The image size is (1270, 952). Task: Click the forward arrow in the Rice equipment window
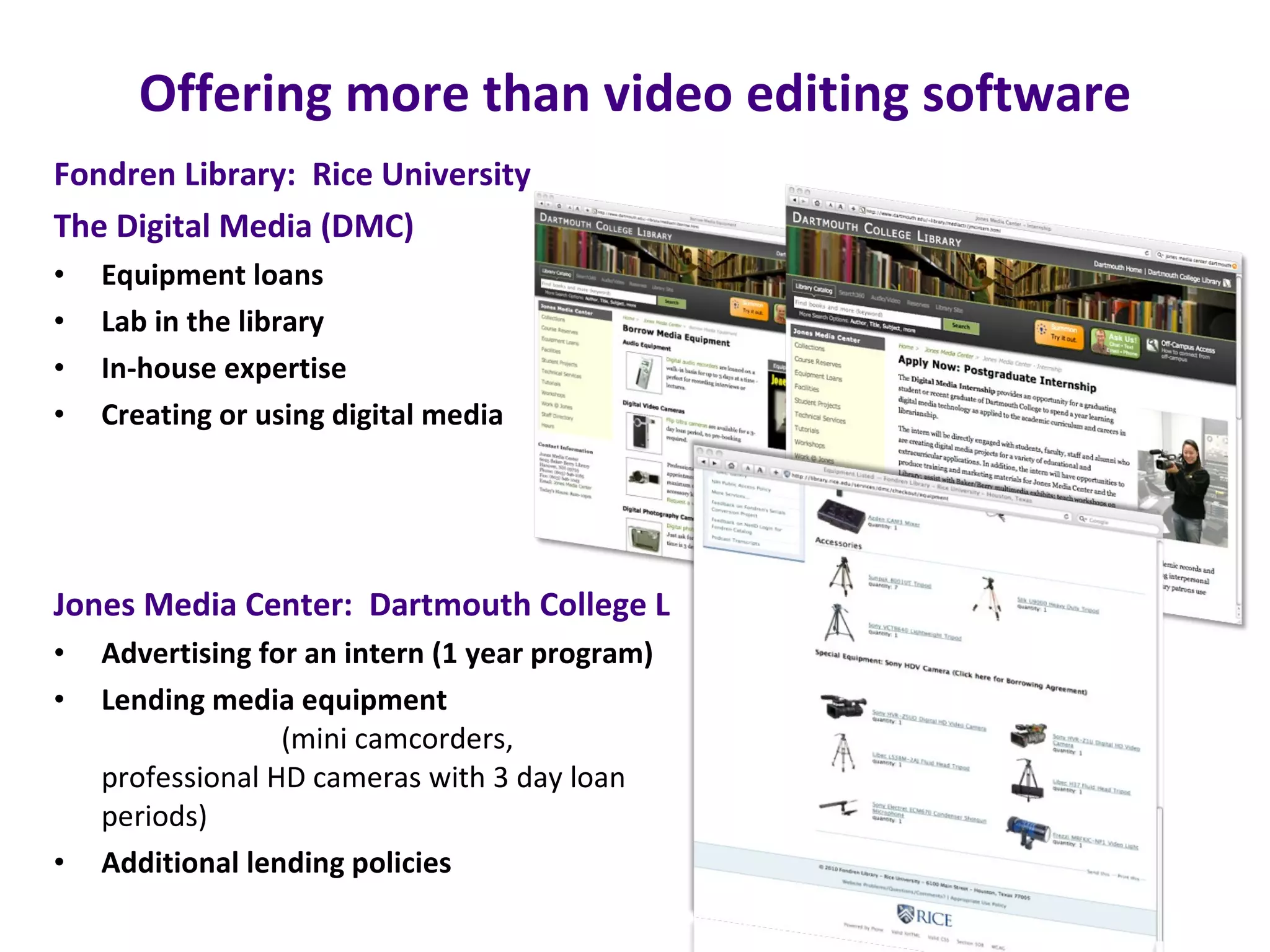[x=714, y=463]
